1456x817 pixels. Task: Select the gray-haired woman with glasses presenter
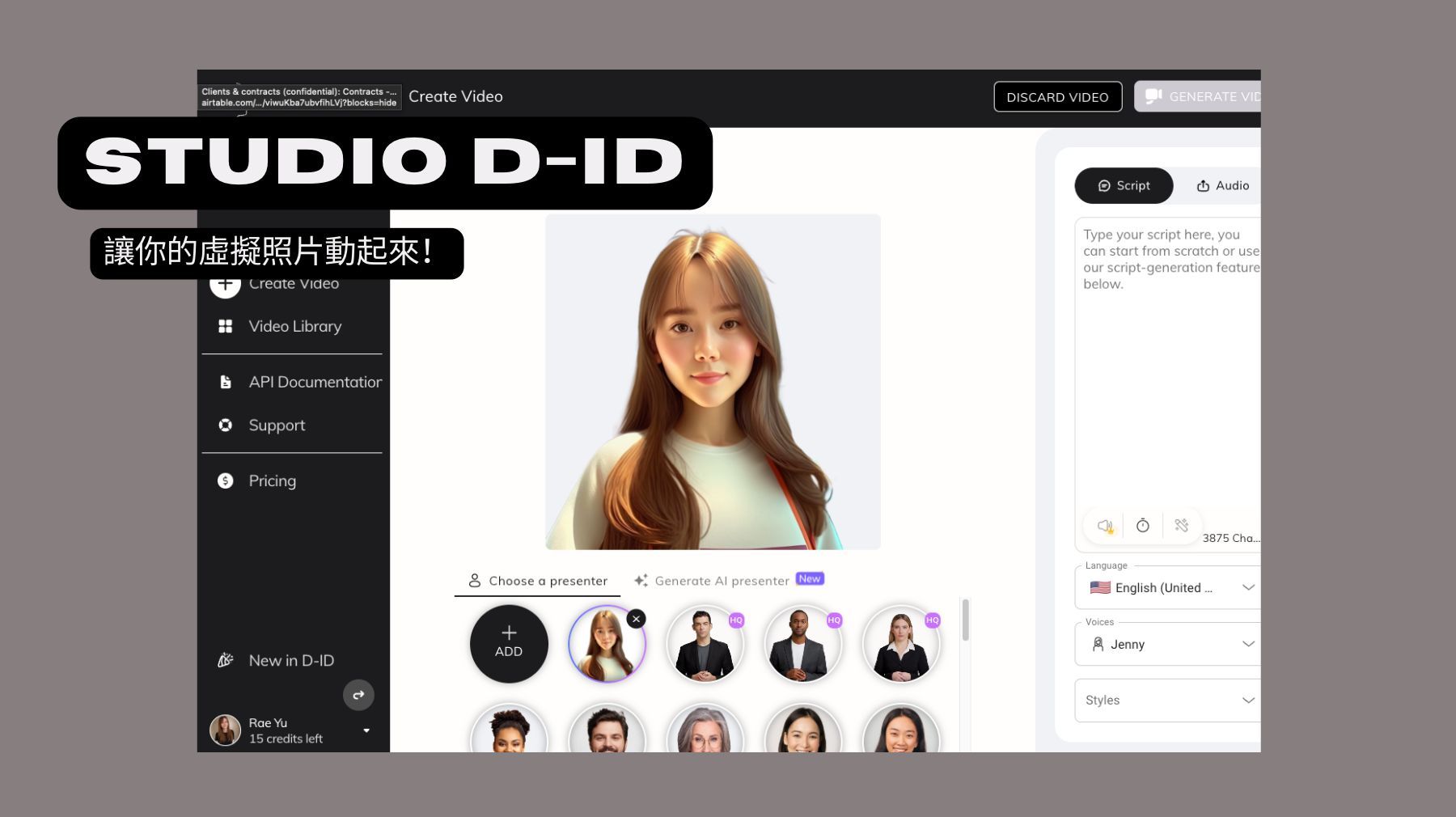click(x=705, y=729)
